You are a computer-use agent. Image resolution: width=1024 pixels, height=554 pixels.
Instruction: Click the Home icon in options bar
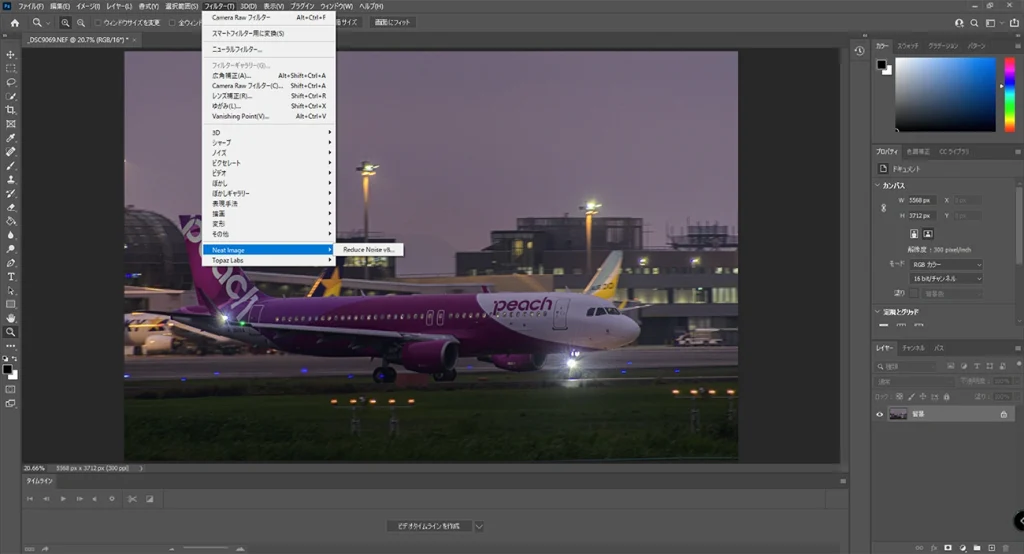(14, 22)
